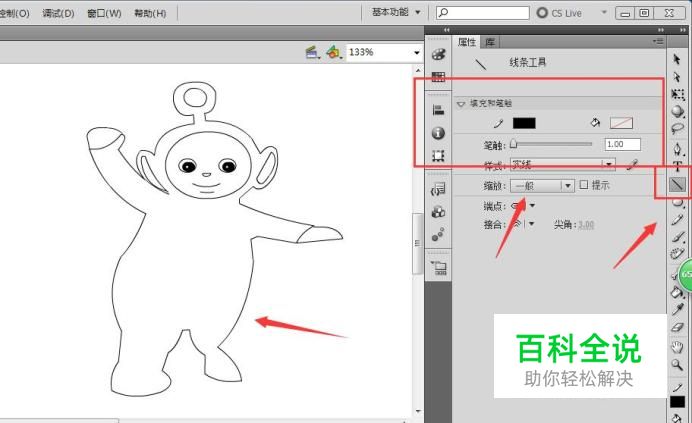Select the Pencil tool
This screenshot has width=692, height=423.
click(x=677, y=220)
